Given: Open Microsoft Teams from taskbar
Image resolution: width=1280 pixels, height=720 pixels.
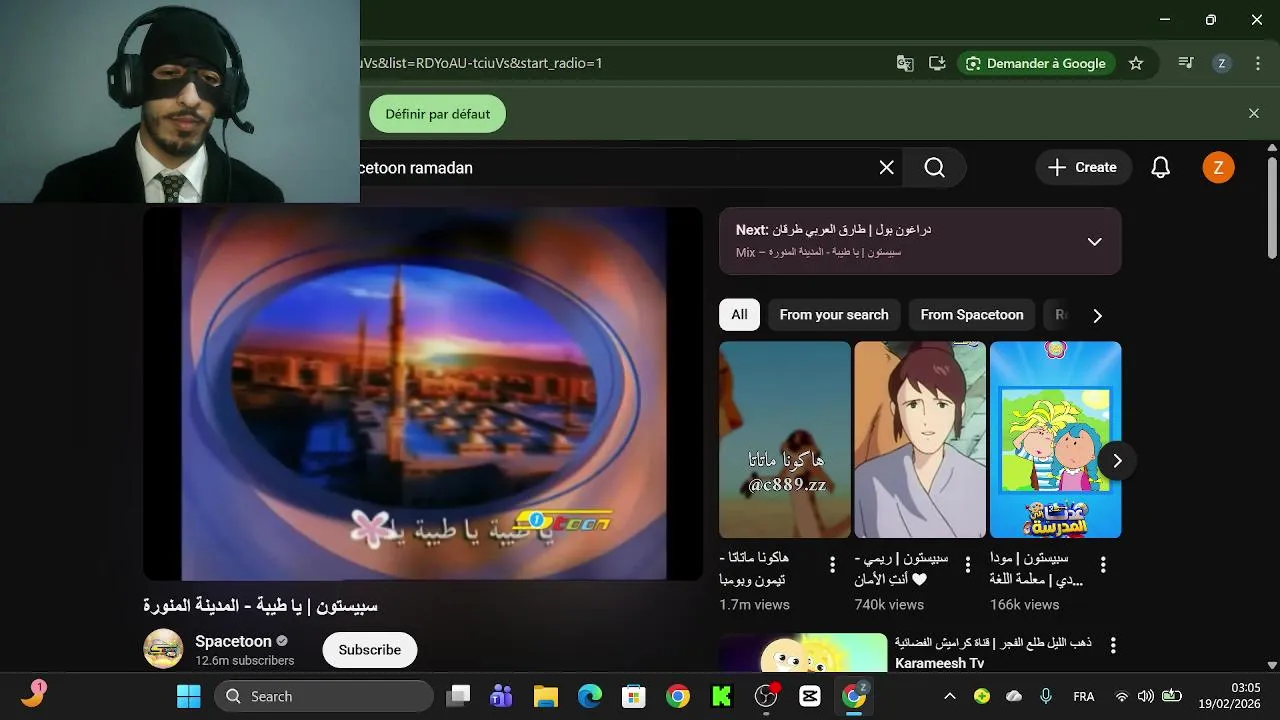Looking at the screenshot, I should pos(501,696).
